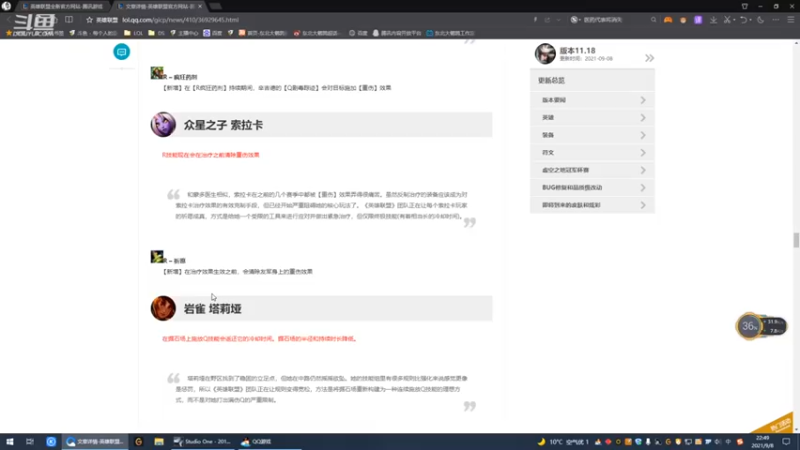This screenshot has width=800, height=450.
Task: Click the search magnifier icon
Action: [654, 20]
